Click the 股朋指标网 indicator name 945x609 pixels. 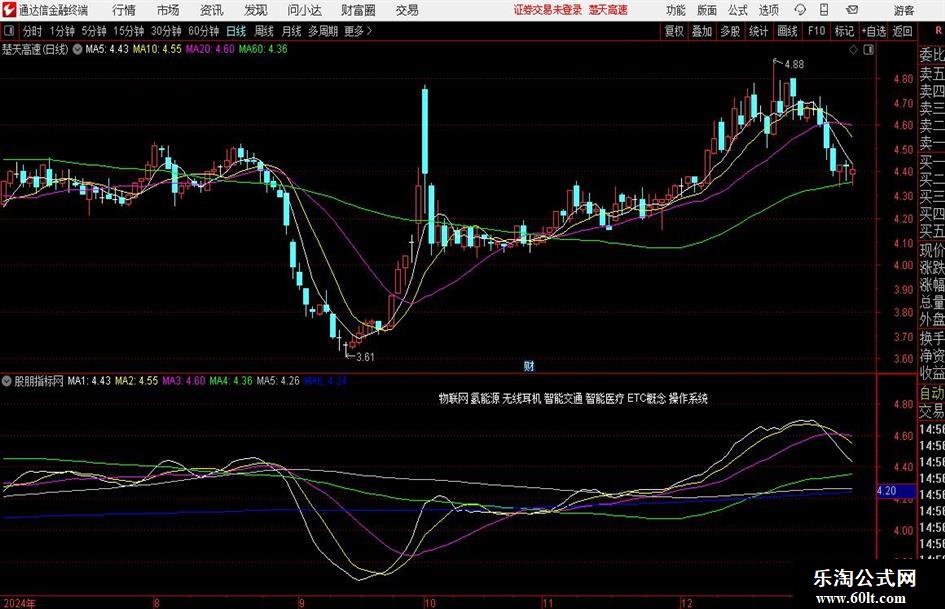point(39,381)
